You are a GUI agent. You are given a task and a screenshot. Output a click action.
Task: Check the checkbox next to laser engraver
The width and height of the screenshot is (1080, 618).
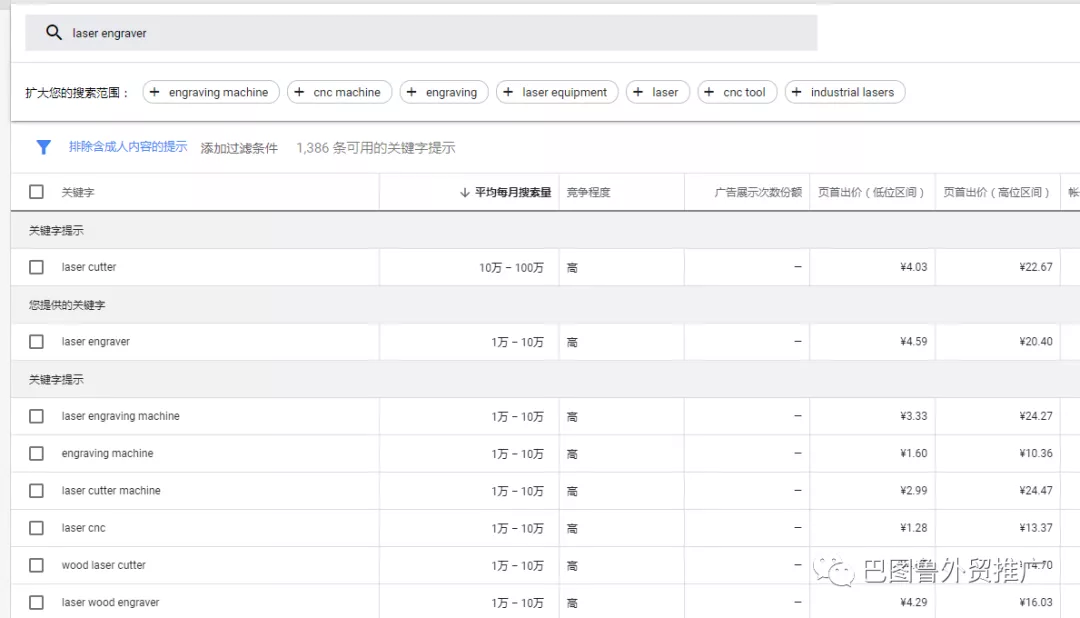(36, 341)
